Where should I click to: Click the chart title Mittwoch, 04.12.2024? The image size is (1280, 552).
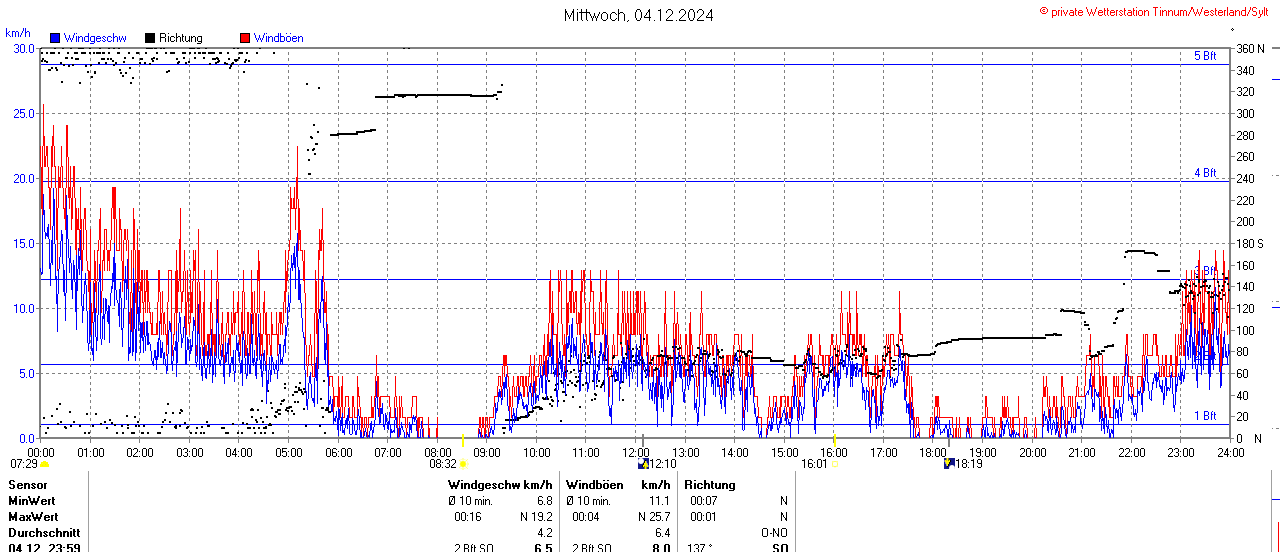(638, 15)
